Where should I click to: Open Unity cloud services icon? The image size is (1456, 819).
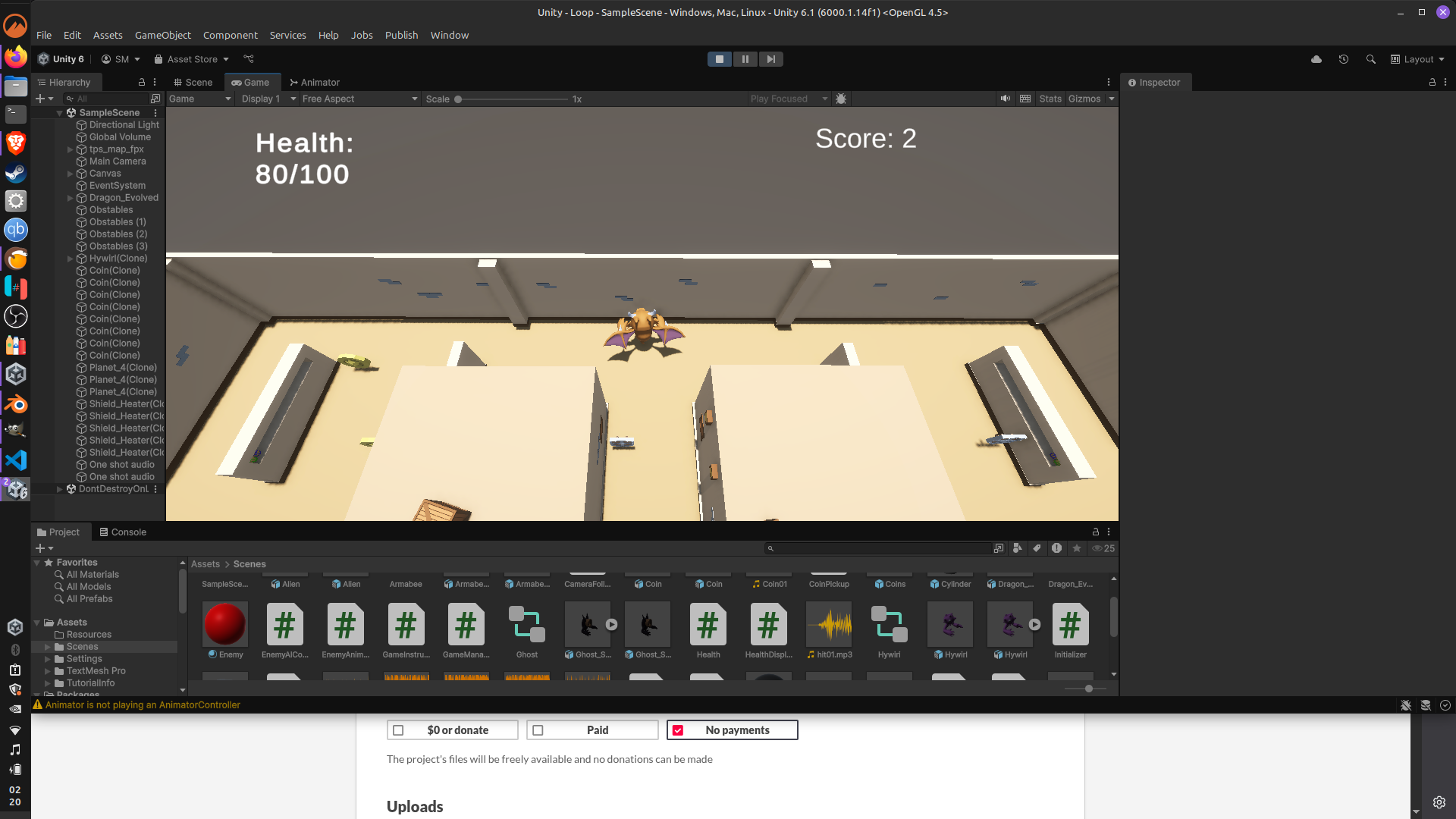click(1316, 59)
